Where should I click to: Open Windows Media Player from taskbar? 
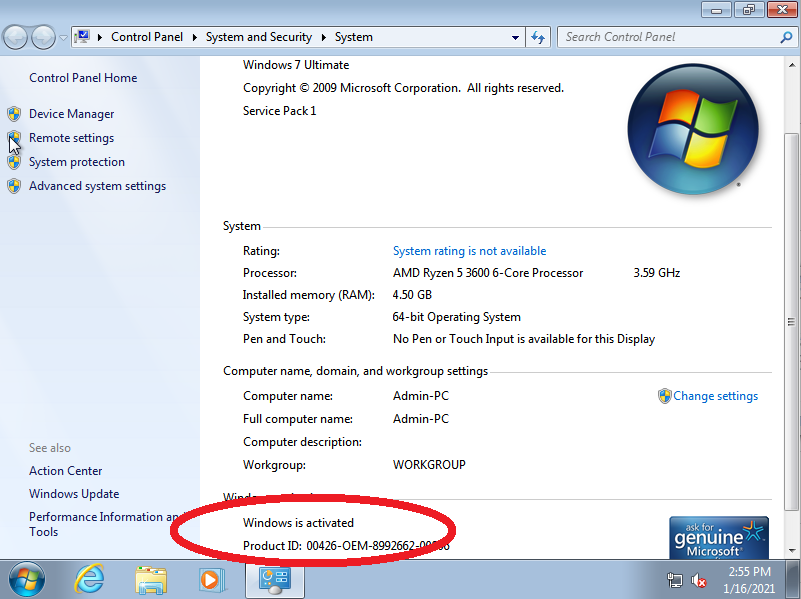click(211, 580)
